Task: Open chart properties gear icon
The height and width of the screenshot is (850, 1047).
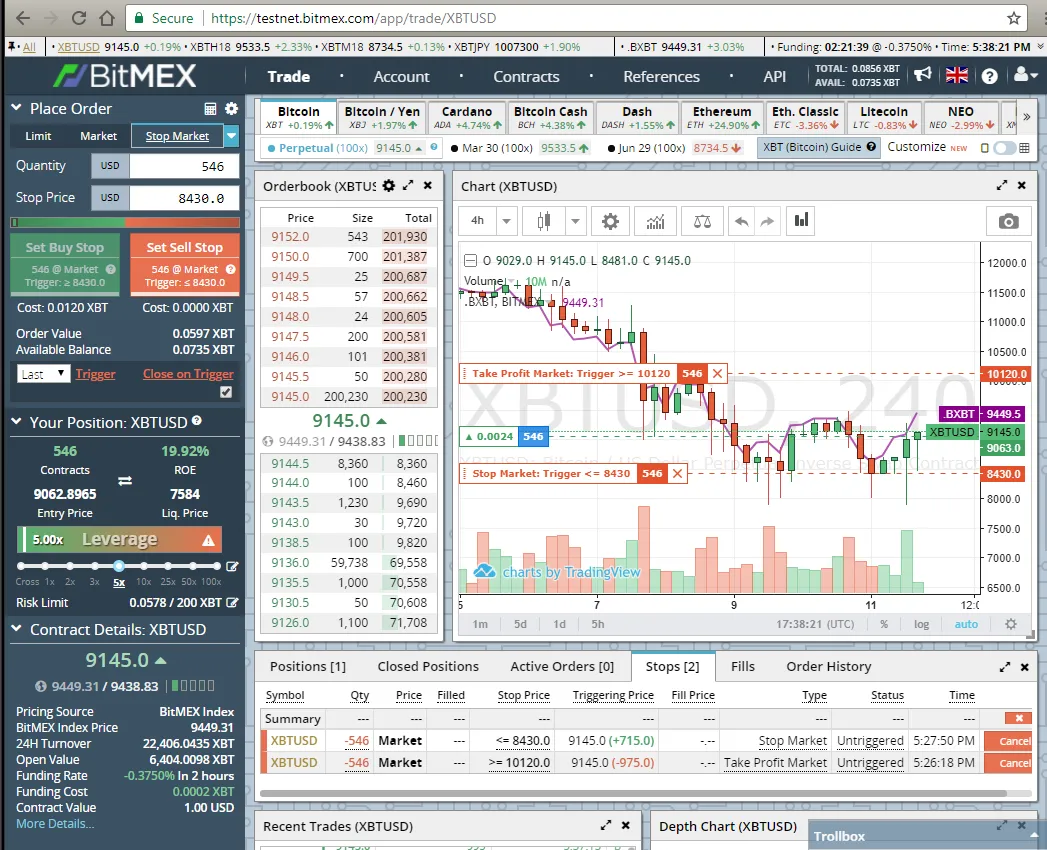Action: coord(610,221)
